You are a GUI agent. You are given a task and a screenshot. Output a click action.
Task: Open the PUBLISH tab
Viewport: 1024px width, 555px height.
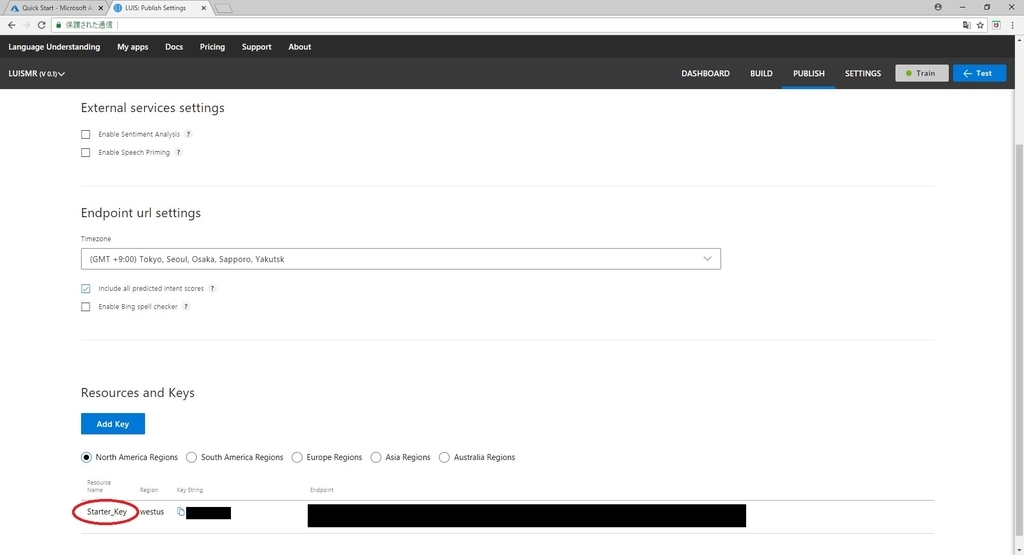coord(808,73)
